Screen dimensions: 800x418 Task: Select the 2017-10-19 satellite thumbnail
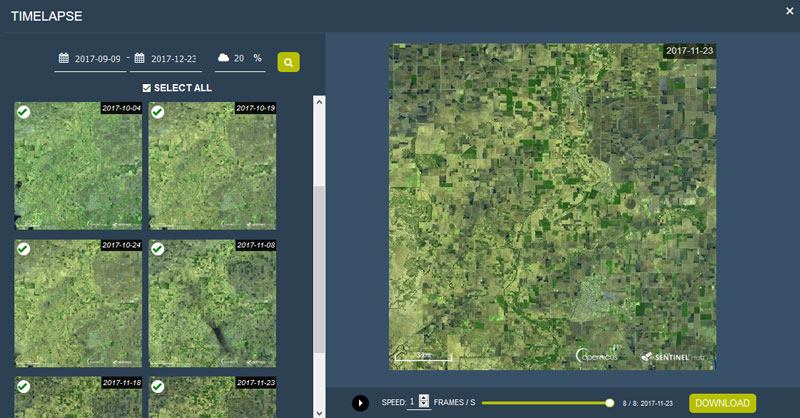point(212,166)
